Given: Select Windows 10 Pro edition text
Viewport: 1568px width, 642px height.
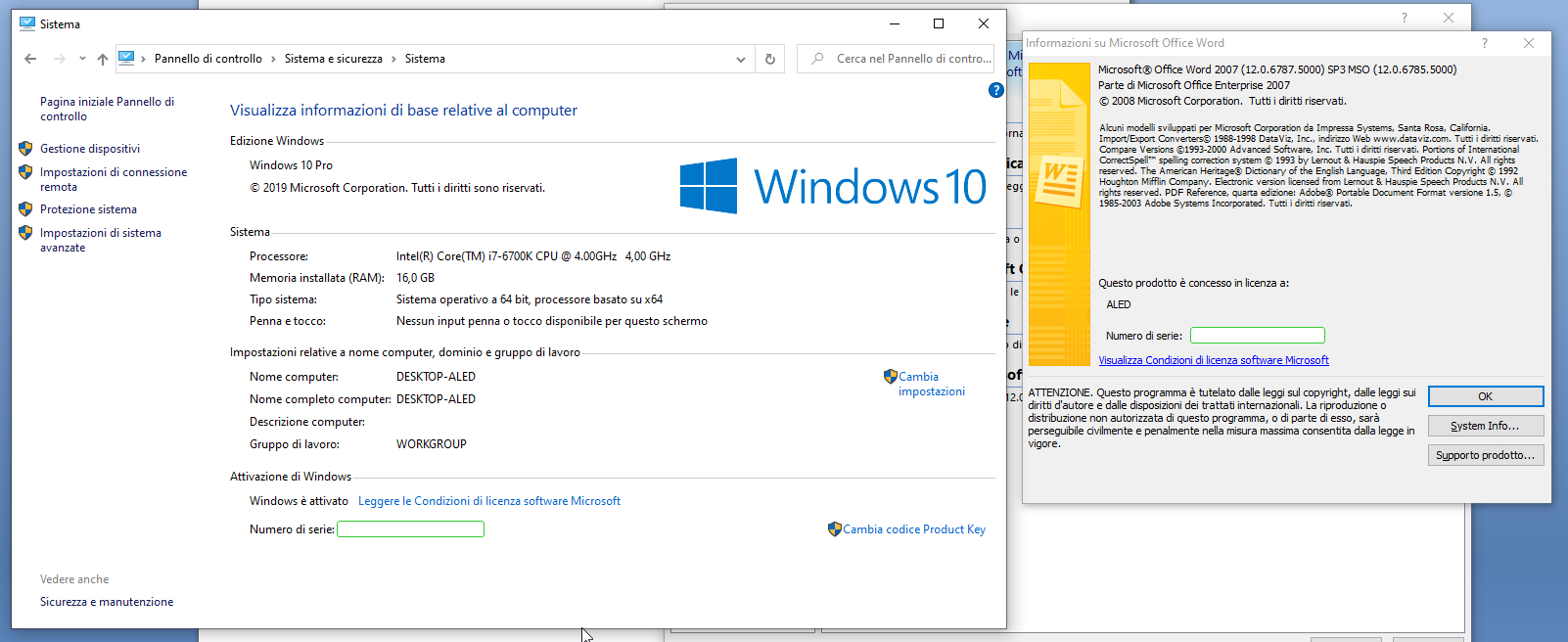Looking at the screenshot, I should [x=291, y=165].
